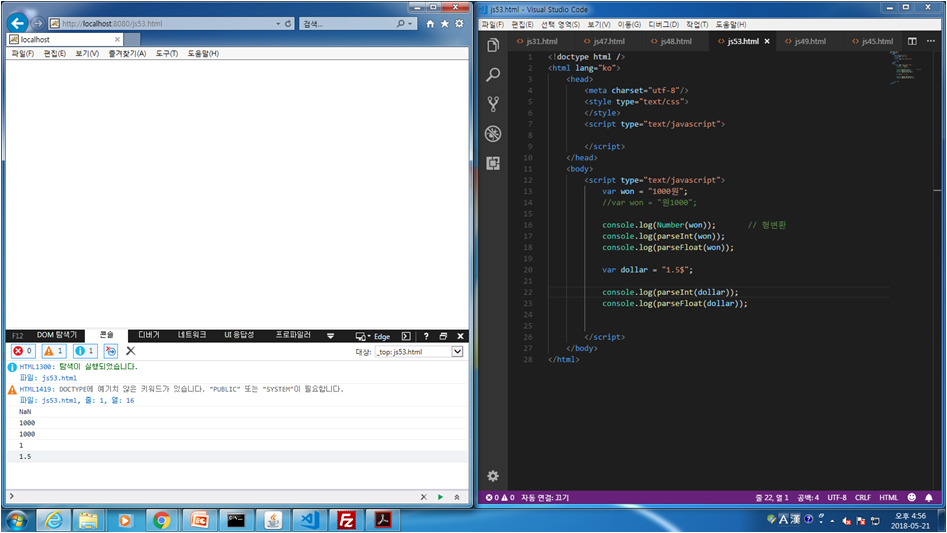Open Edge emulation mode dropdown
This screenshot has height=533, width=947.
(x=373, y=336)
